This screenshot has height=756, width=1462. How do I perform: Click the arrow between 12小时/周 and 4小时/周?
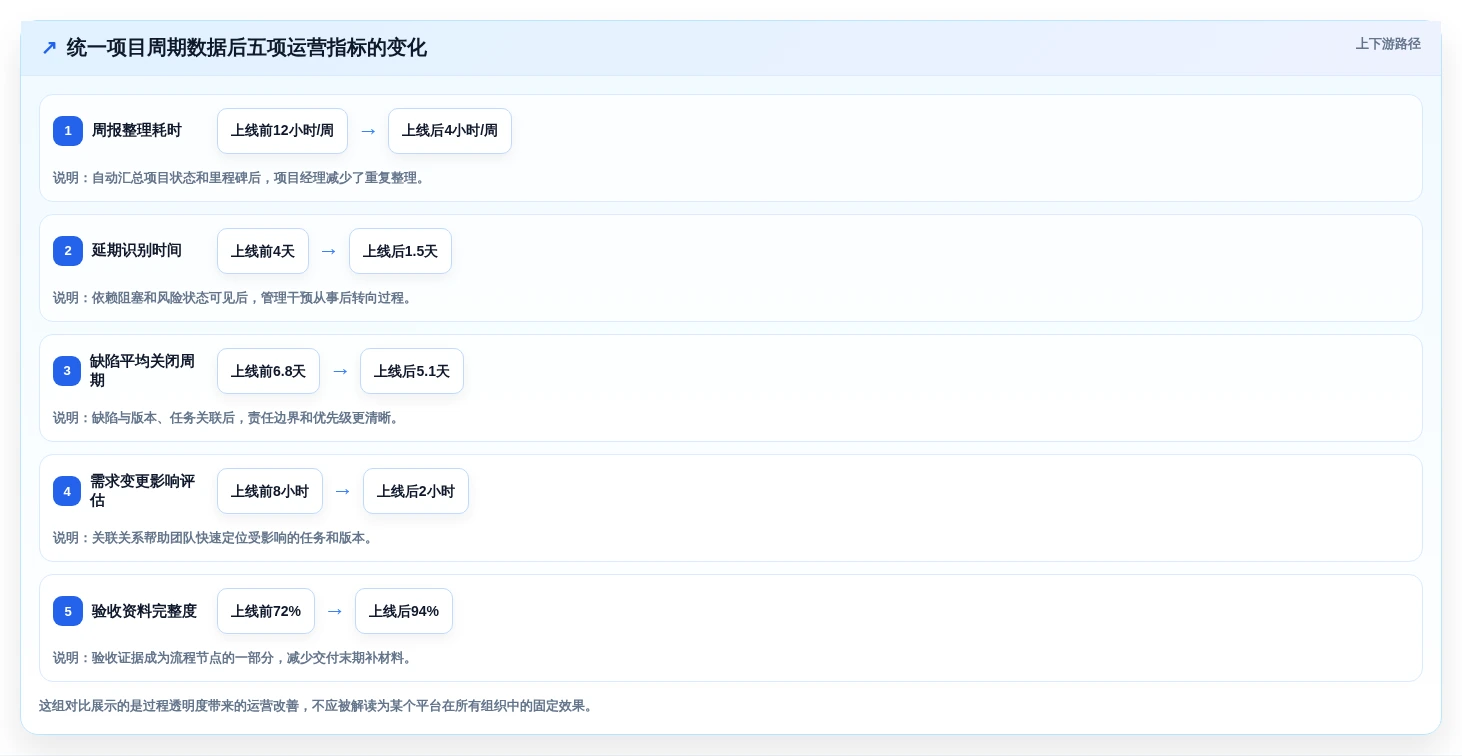[368, 131]
